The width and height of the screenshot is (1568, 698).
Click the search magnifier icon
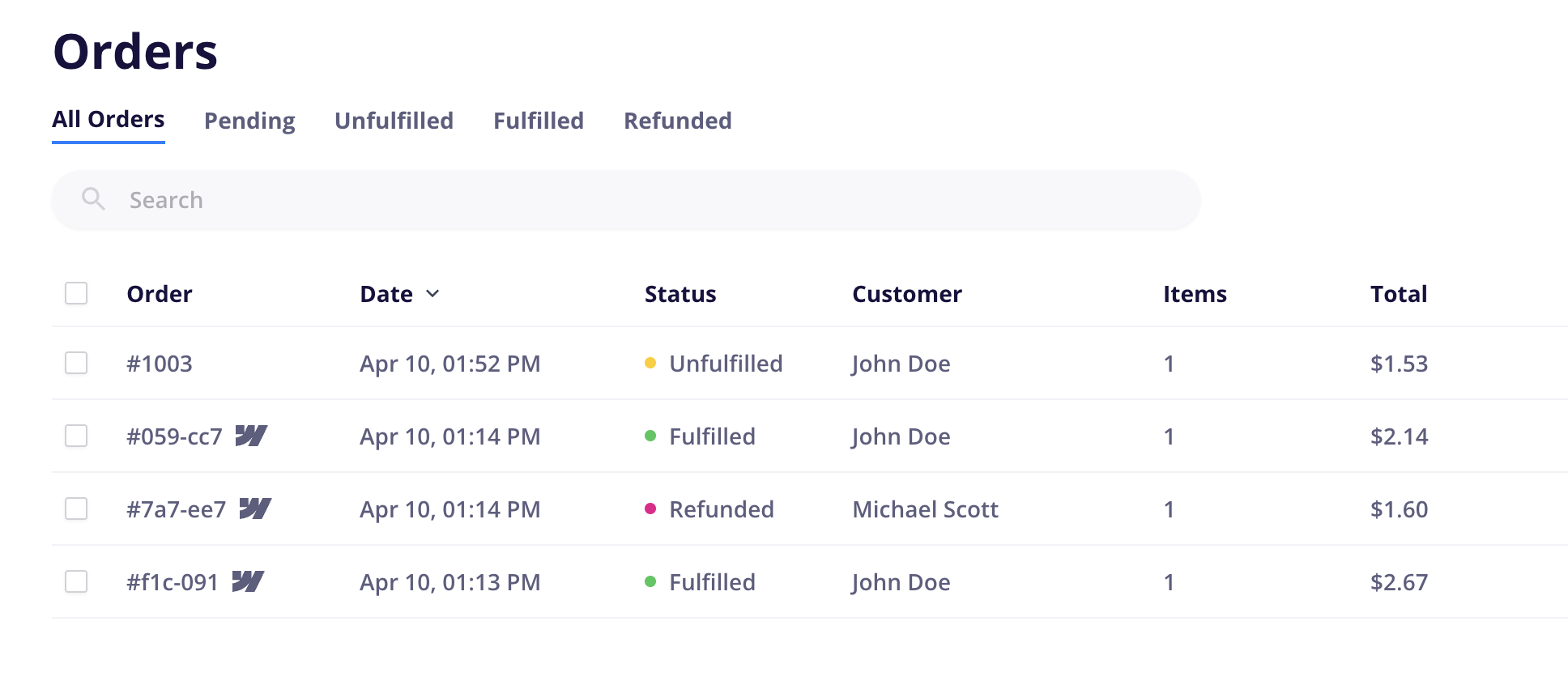point(93,199)
